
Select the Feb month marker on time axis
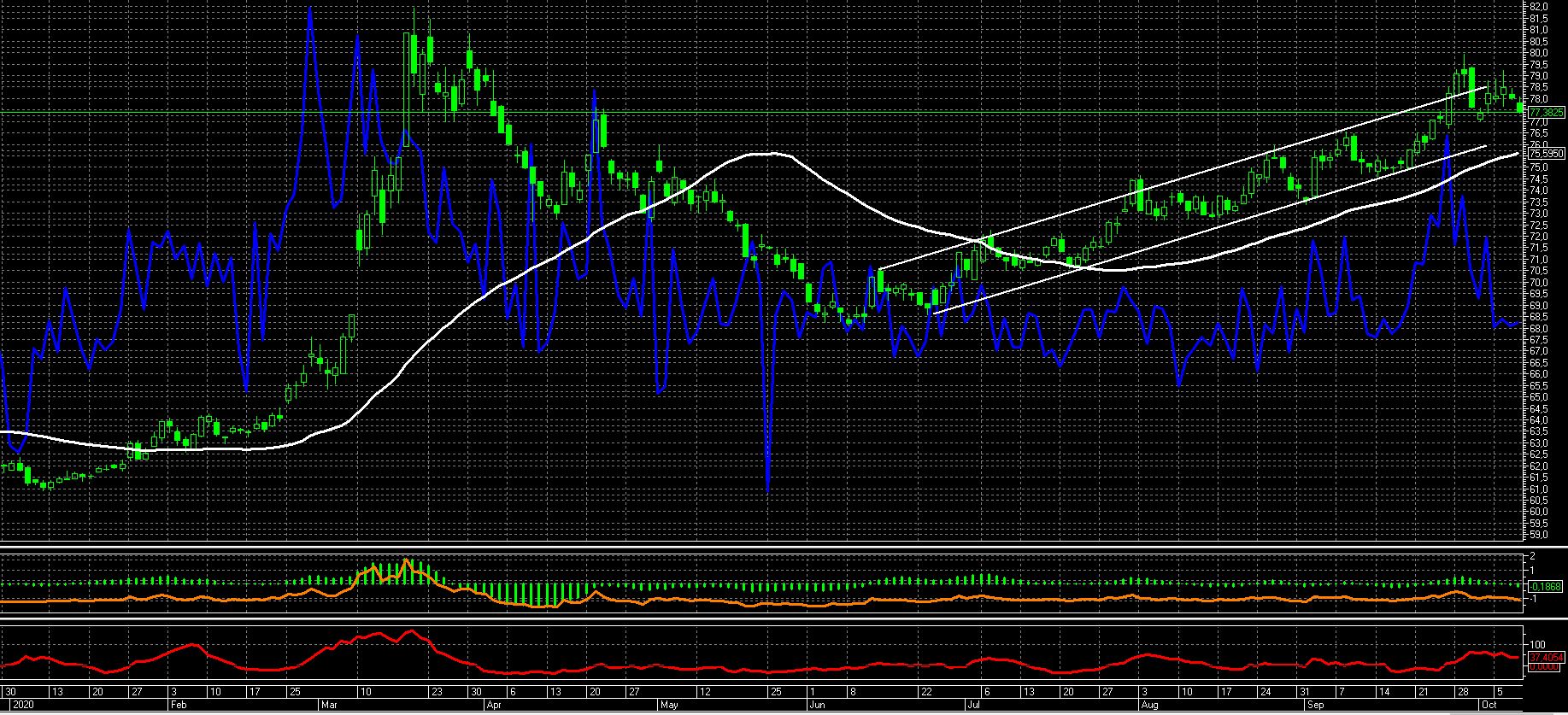(x=179, y=706)
